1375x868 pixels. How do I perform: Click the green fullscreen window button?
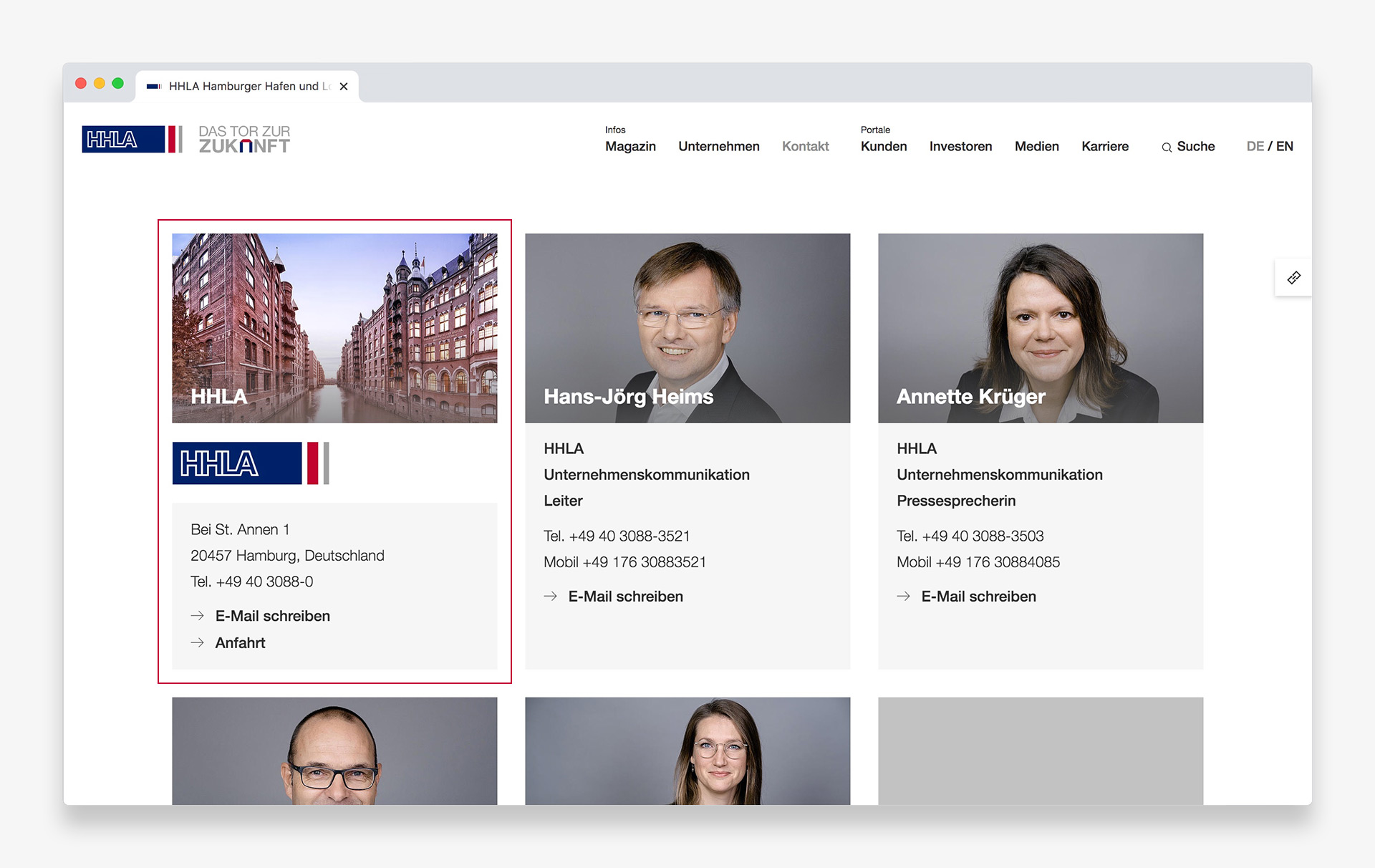pyautogui.click(x=118, y=83)
